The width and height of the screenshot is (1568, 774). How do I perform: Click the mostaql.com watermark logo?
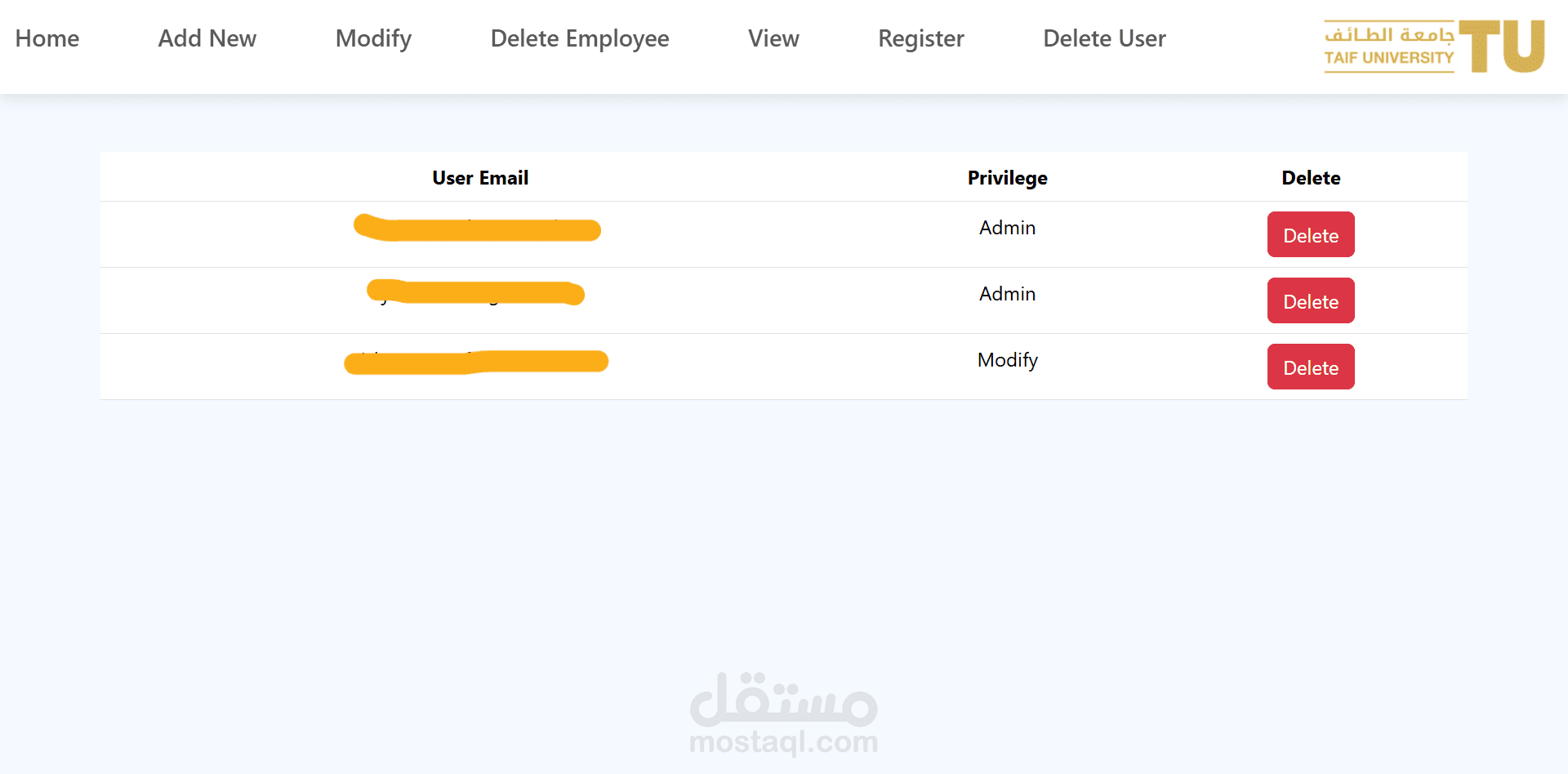tap(784, 714)
